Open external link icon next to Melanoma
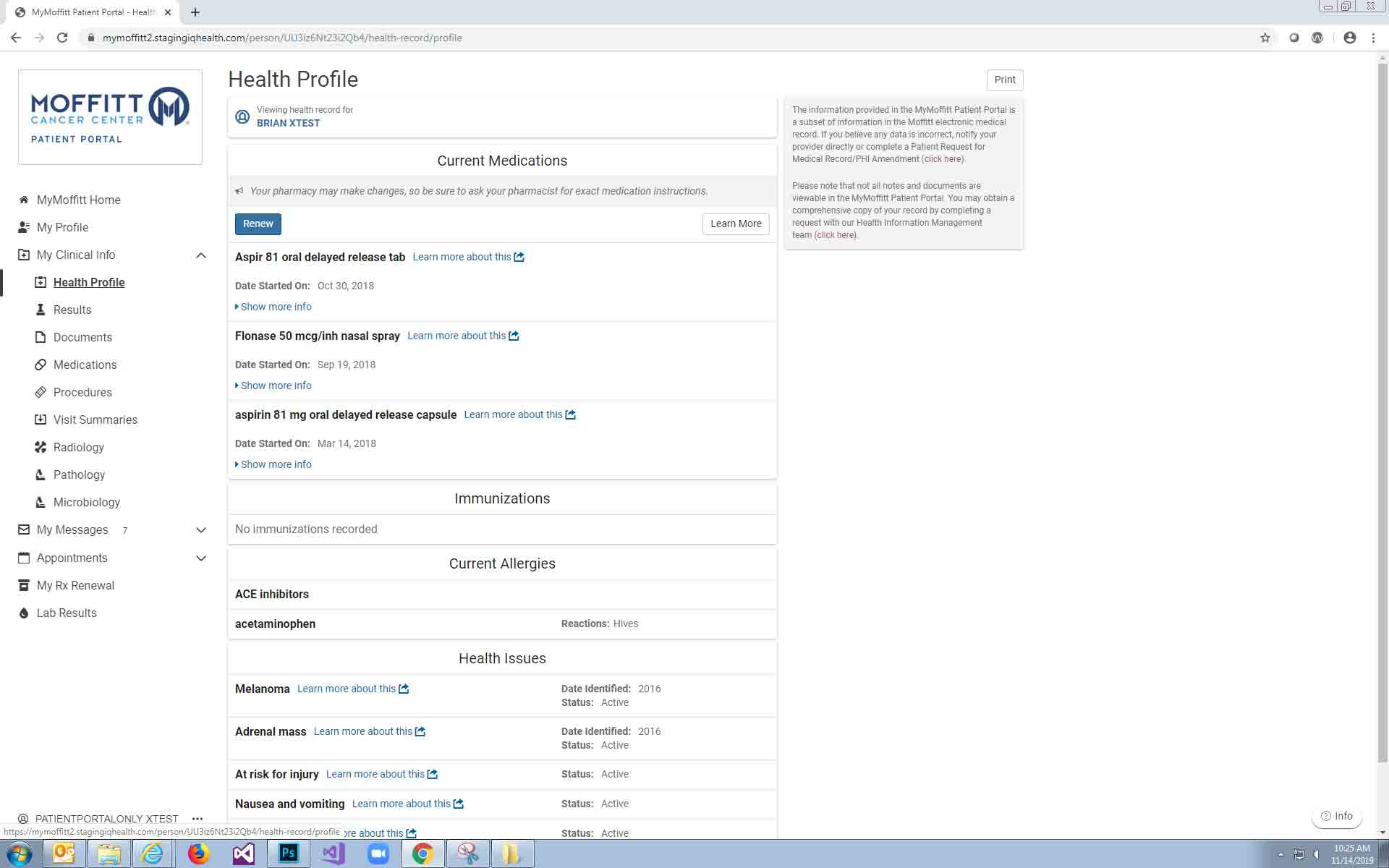Image resolution: width=1389 pixels, height=868 pixels. 404,689
